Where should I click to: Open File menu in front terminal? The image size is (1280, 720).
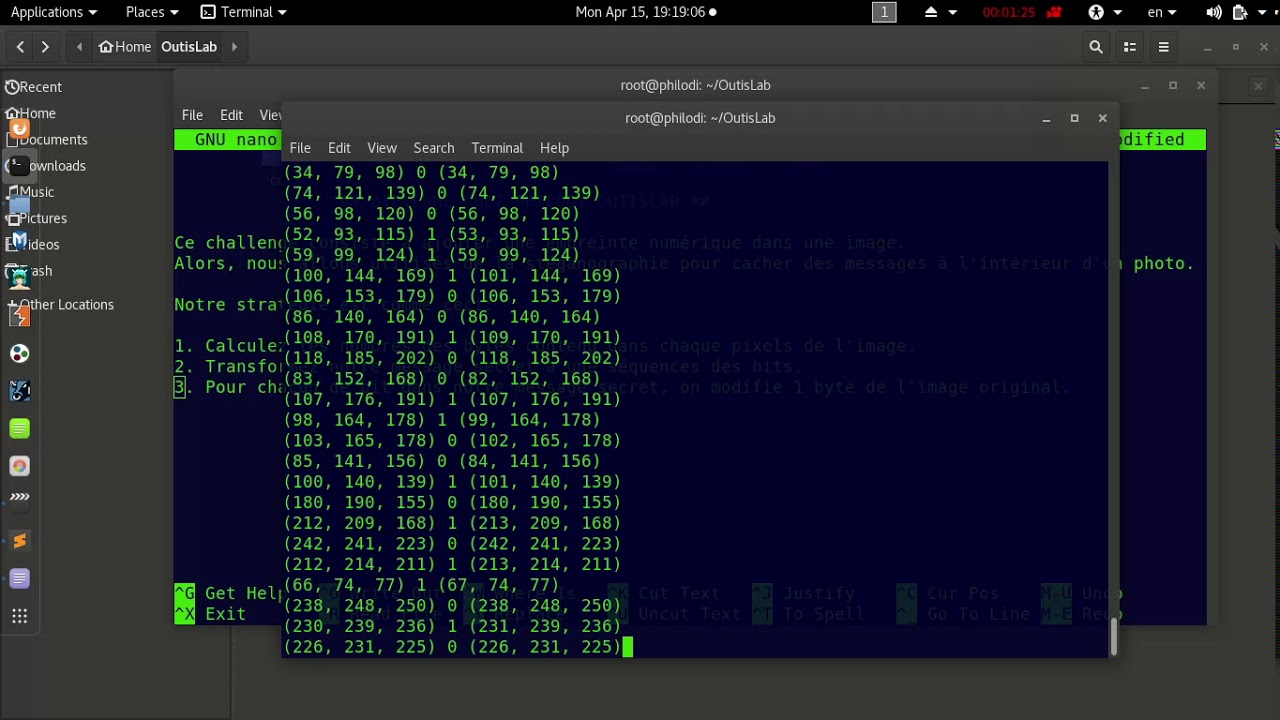coord(300,148)
